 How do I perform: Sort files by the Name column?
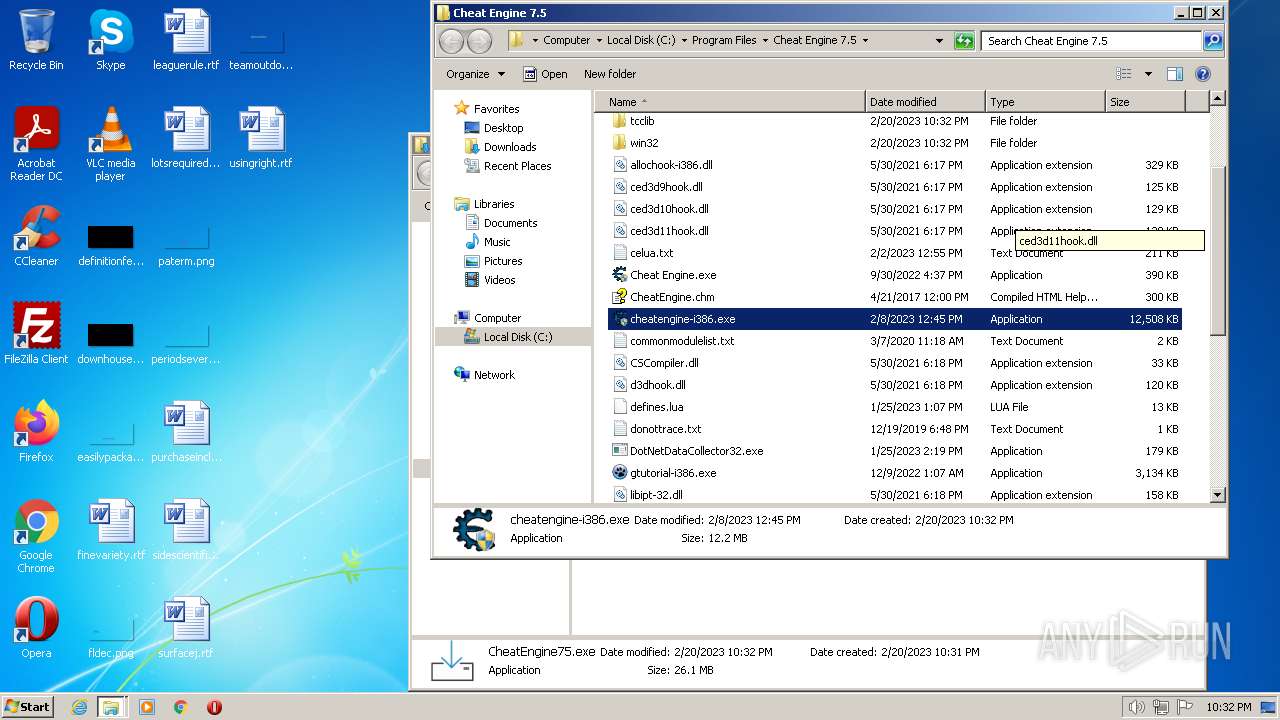click(x=730, y=102)
